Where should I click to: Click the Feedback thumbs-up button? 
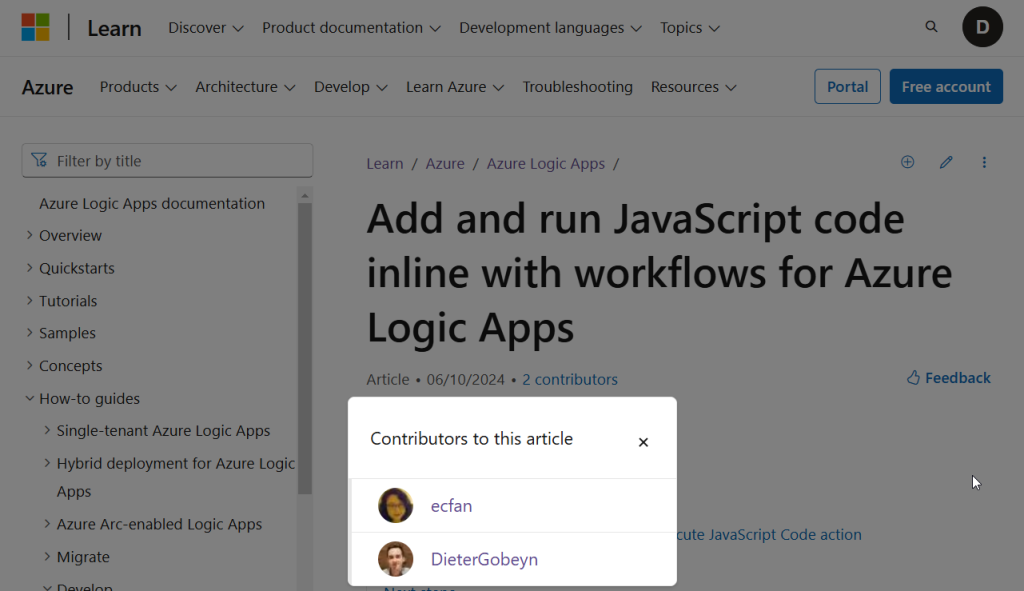click(948, 377)
